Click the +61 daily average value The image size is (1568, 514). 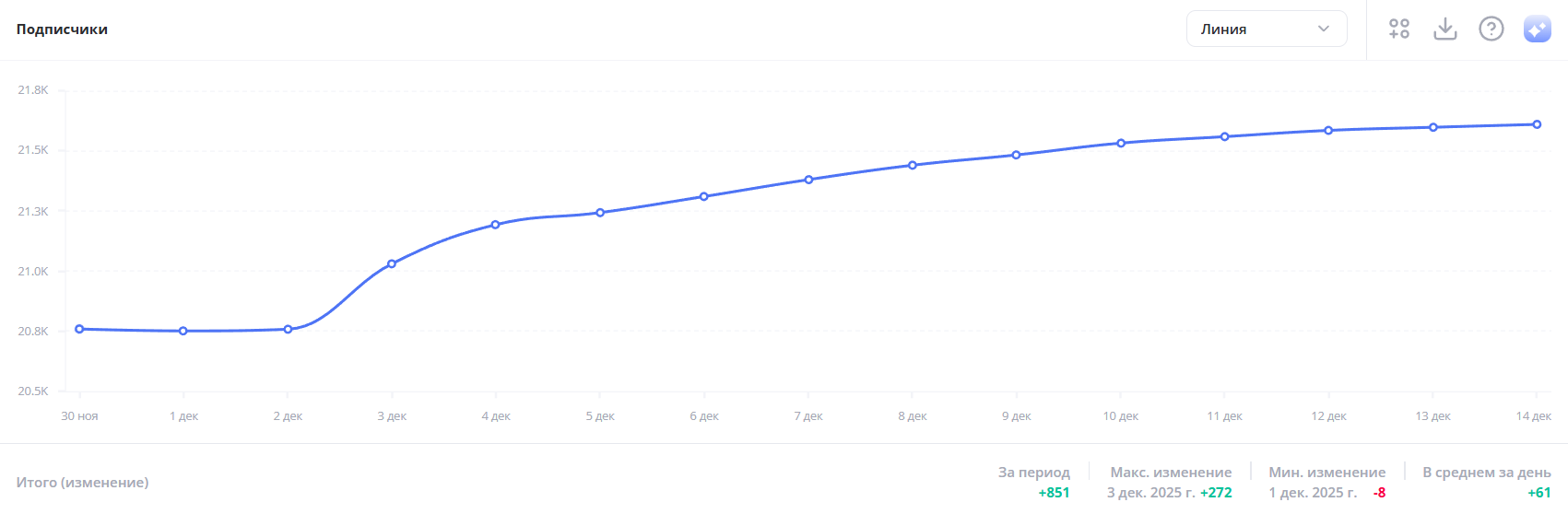pyautogui.click(x=1539, y=493)
